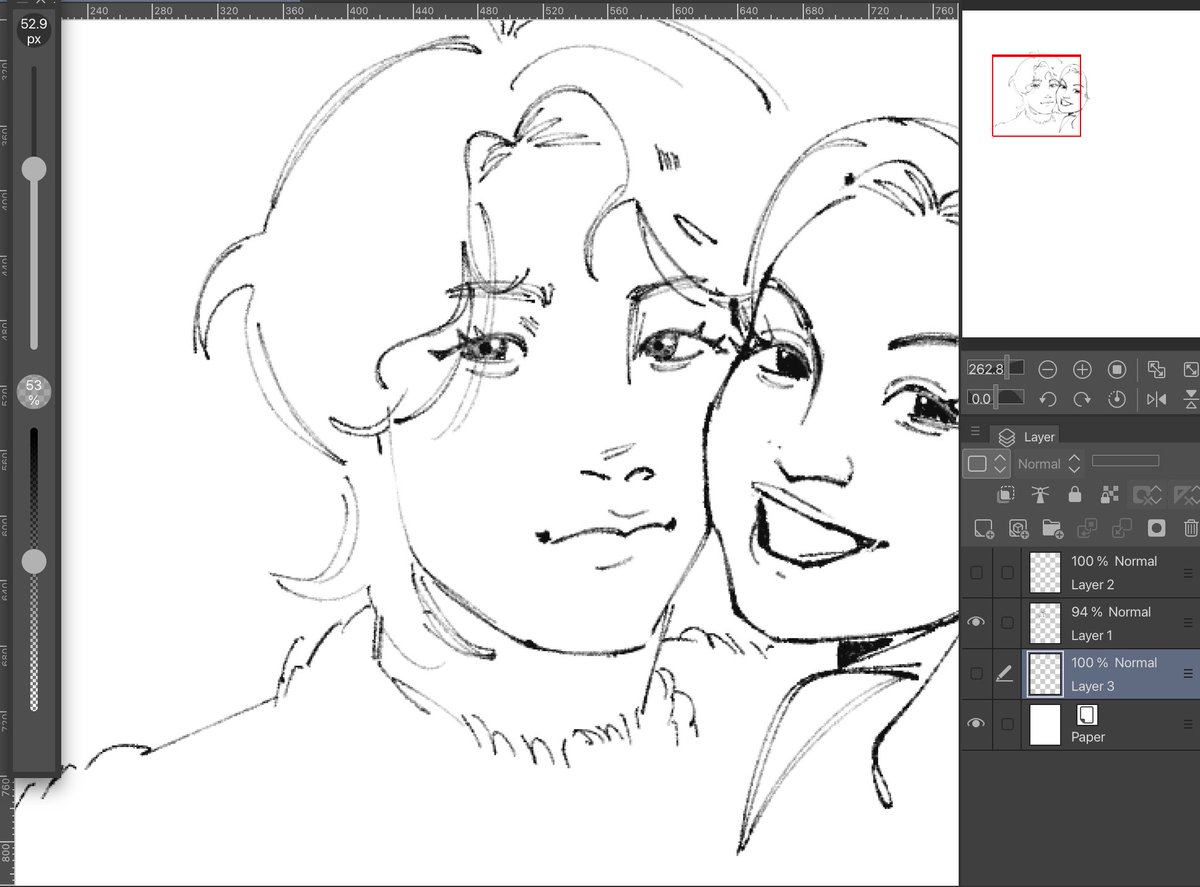Open the Paper layer row options handle
This screenshot has width=1200, height=887.
[x=1188, y=725]
